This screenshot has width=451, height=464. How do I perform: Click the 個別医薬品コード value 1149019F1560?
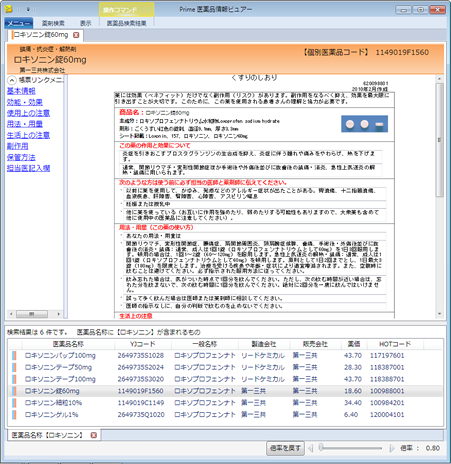tap(402, 52)
